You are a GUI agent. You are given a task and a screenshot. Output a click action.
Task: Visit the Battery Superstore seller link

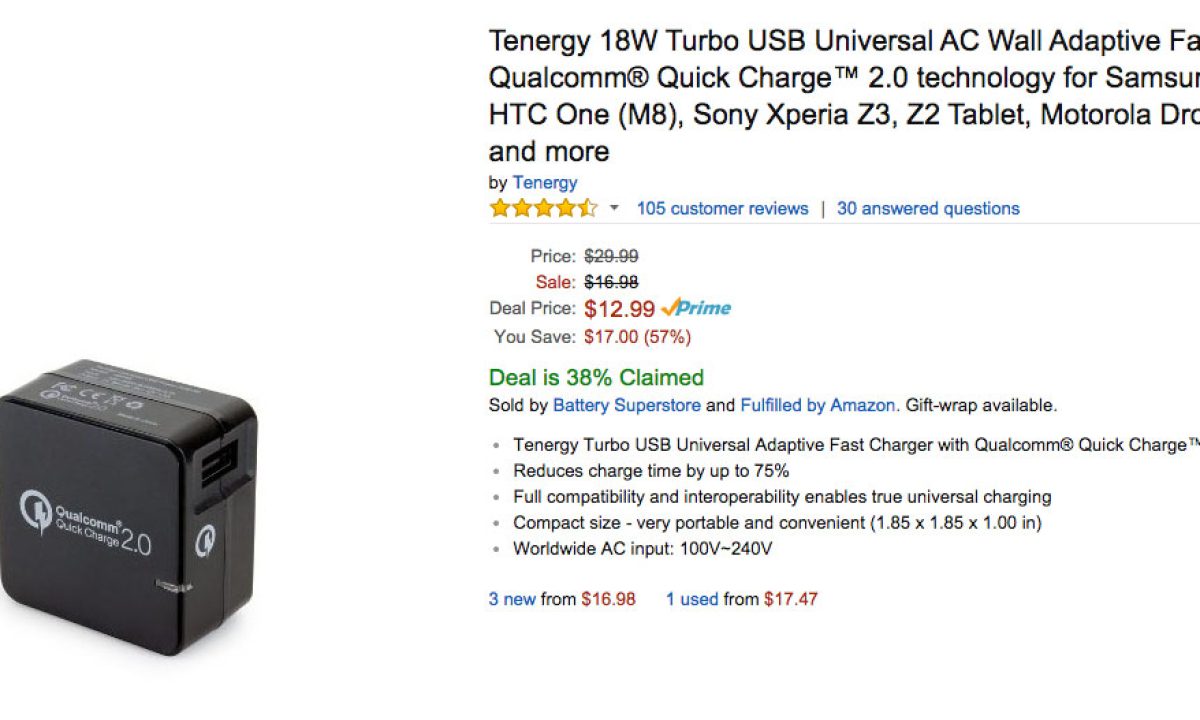627,405
